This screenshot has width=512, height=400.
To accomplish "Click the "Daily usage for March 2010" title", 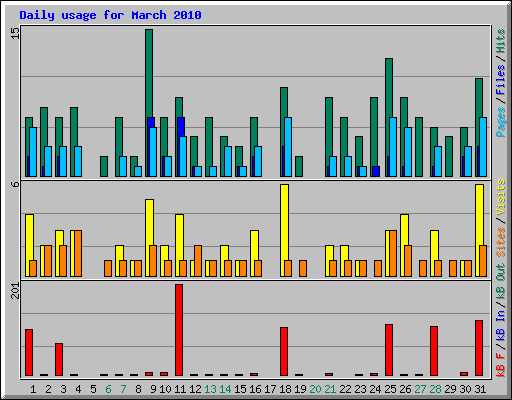I will coord(110,15).
